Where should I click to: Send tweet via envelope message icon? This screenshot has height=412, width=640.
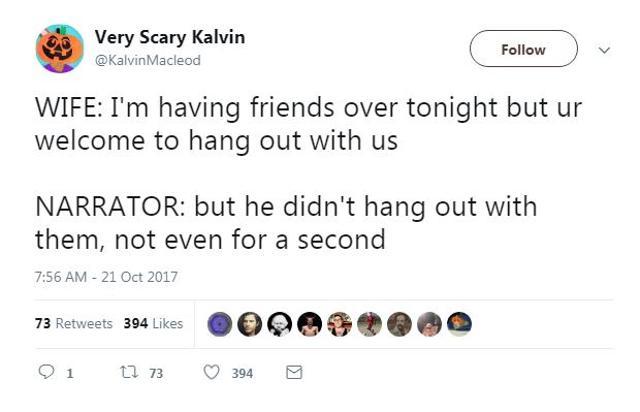(294, 372)
